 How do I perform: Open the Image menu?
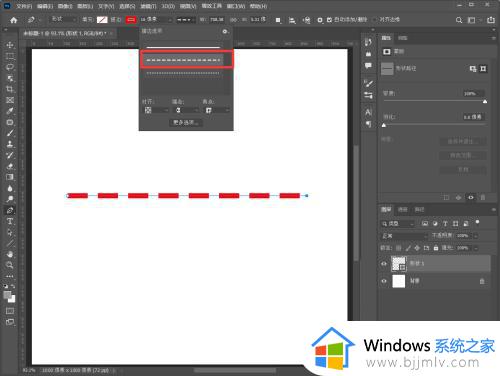pyautogui.click(x=65, y=6)
